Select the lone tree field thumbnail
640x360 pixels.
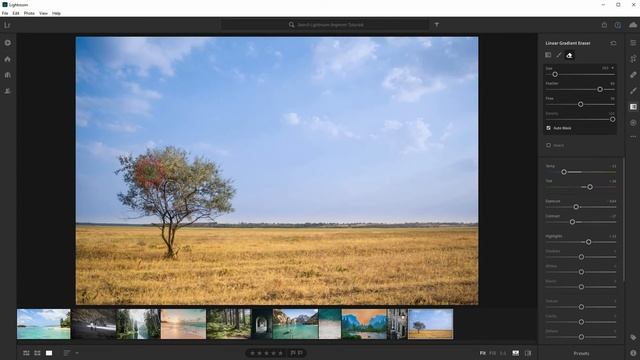(x=431, y=324)
